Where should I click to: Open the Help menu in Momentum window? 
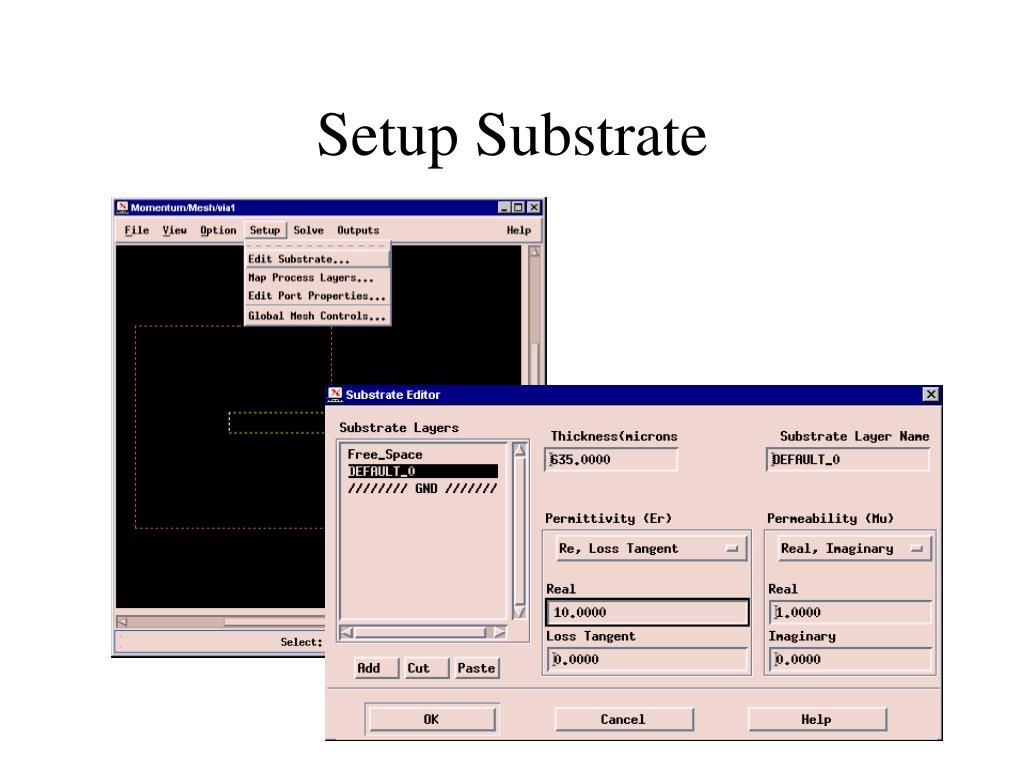[x=519, y=231]
